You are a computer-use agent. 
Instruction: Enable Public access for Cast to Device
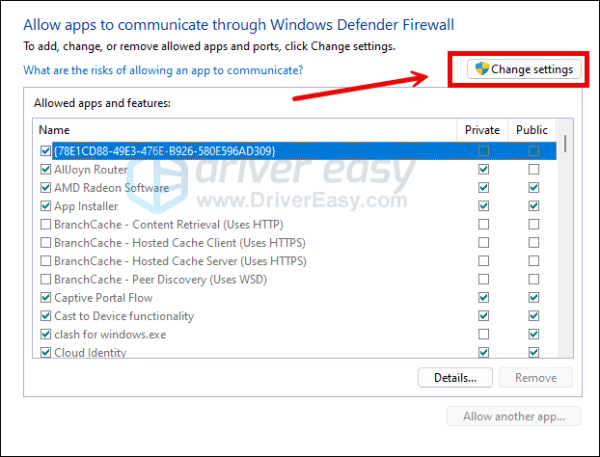(x=534, y=316)
